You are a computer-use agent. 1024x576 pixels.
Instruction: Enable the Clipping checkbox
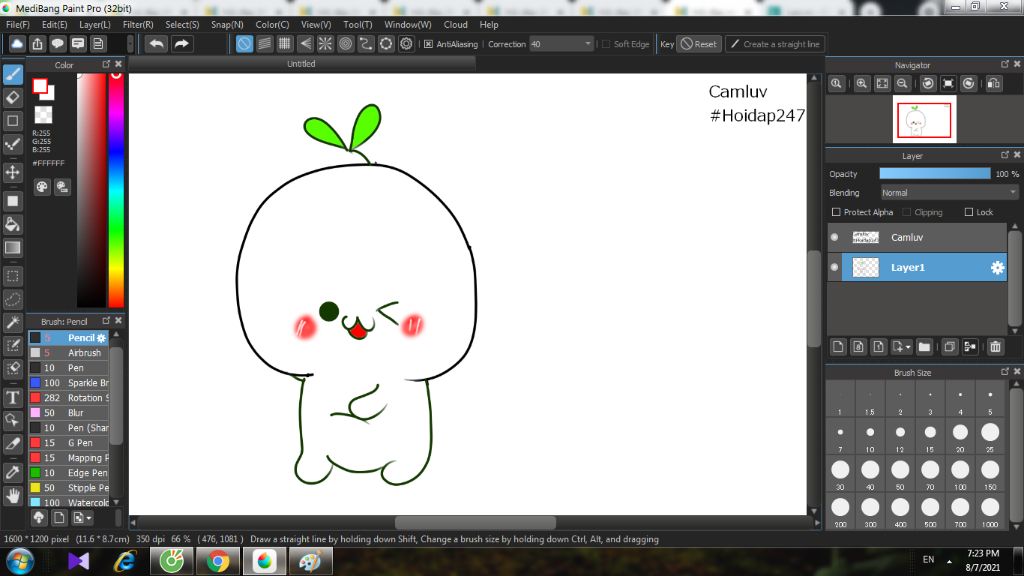click(x=906, y=212)
